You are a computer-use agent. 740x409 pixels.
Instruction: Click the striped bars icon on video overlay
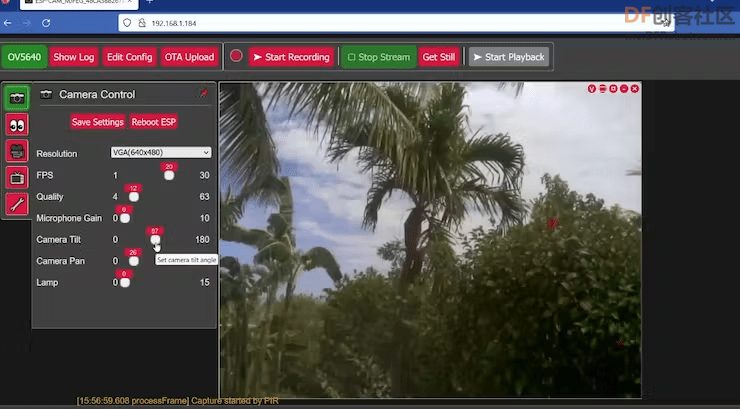[x=603, y=89]
